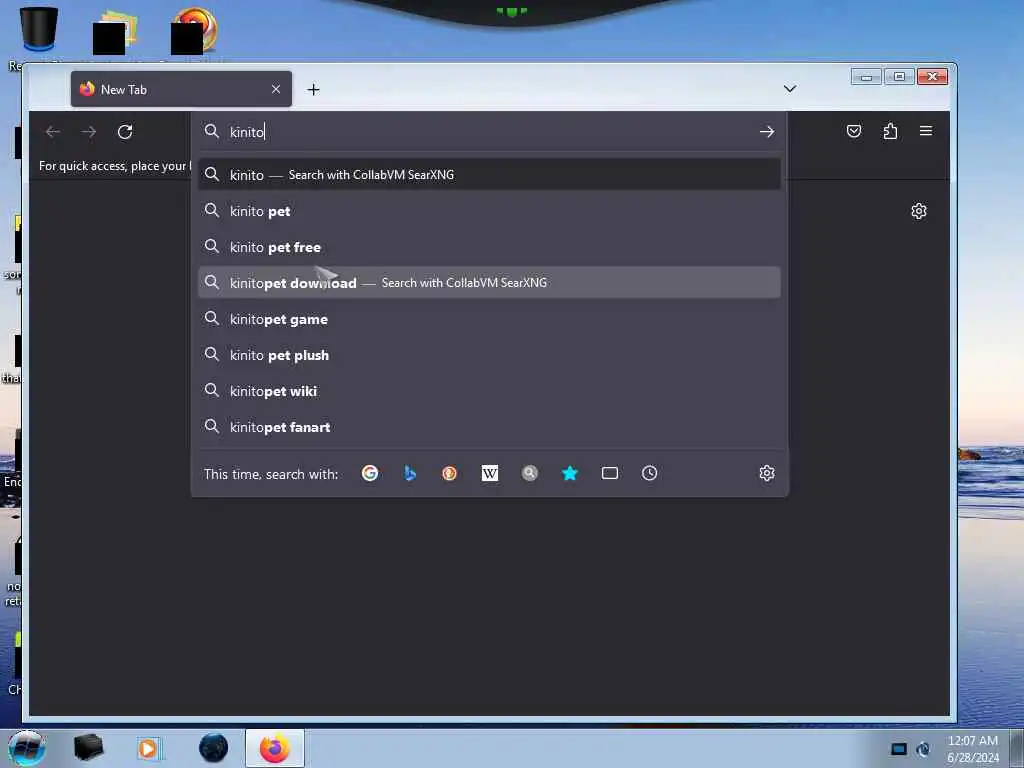
Task: Search this time with Bing icon
Action: click(409, 473)
